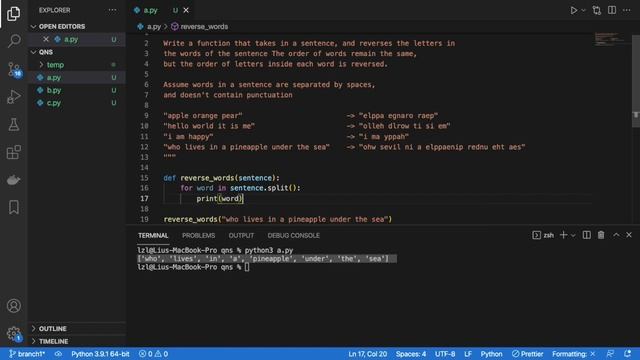Kill the terminal with trash icon
Viewport: 640px width, 360px height.
[601, 235]
